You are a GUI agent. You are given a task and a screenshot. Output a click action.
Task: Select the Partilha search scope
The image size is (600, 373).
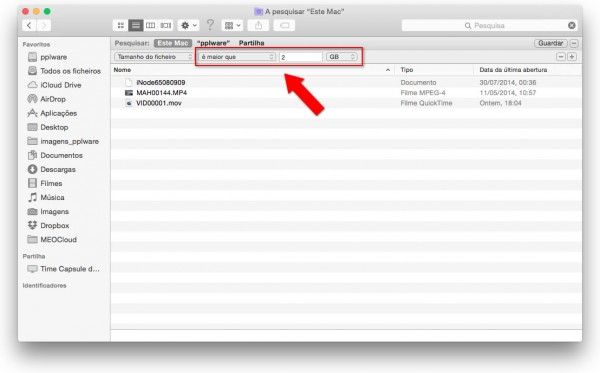click(251, 43)
